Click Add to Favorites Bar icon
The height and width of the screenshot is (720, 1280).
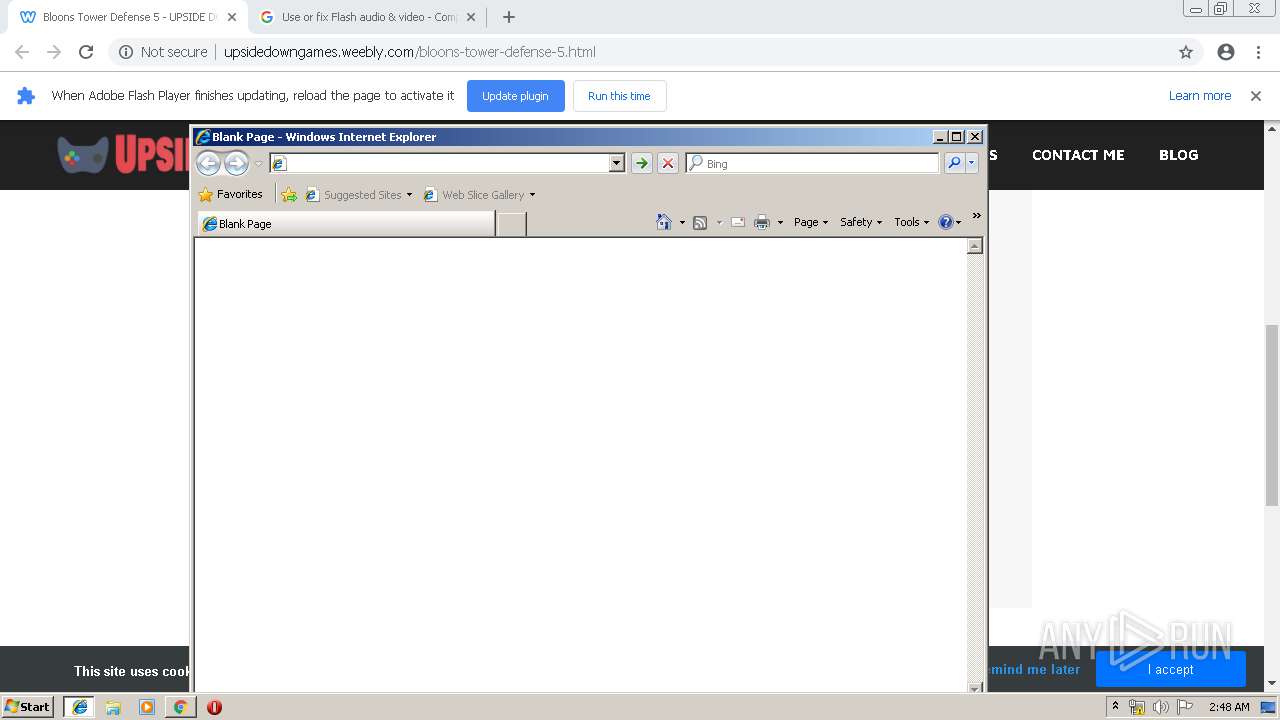click(289, 195)
